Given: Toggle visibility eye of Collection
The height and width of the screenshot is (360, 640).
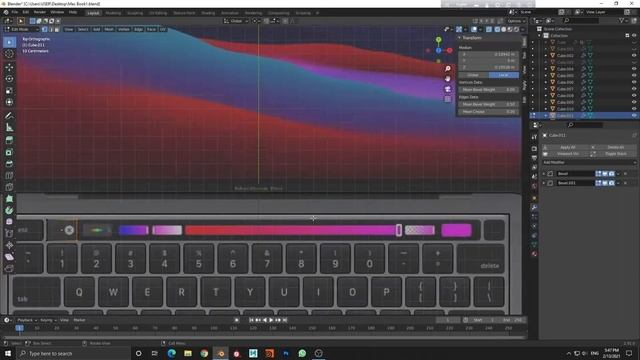Looking at the screenshot, I should (x=634, y=36).
